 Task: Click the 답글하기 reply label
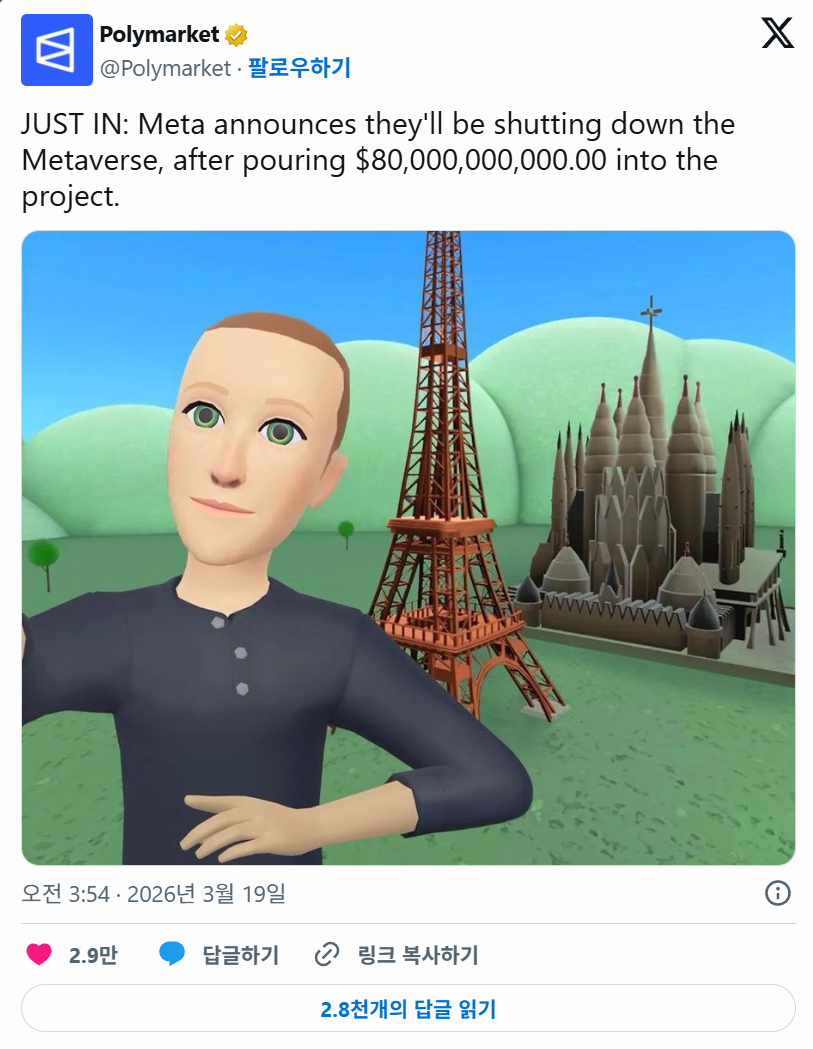(241, 955)
